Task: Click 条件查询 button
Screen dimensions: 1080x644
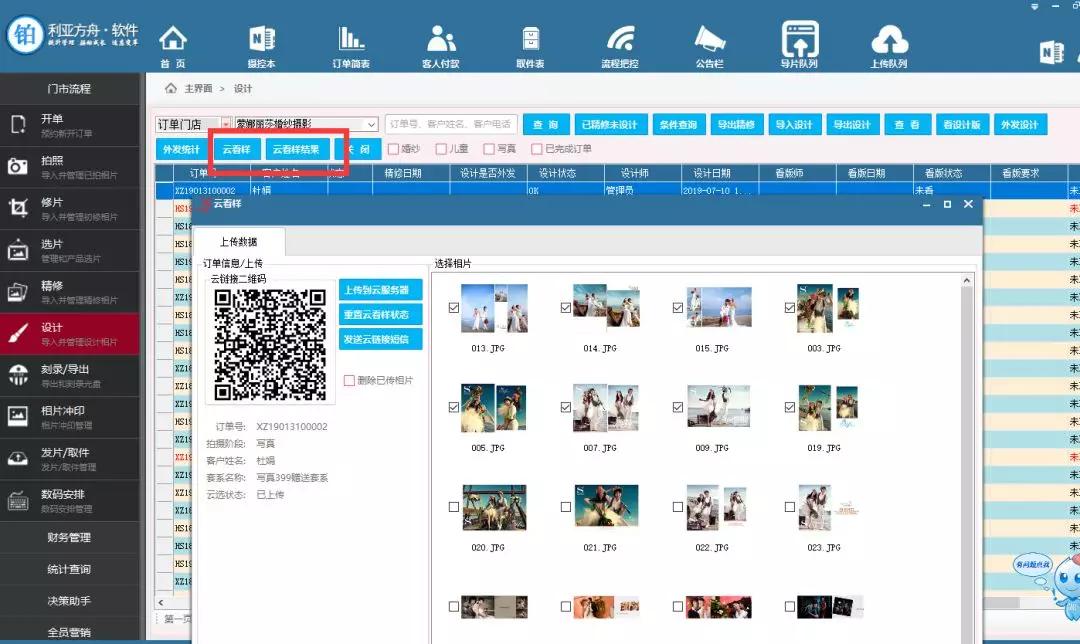Action: coord(678,125)
